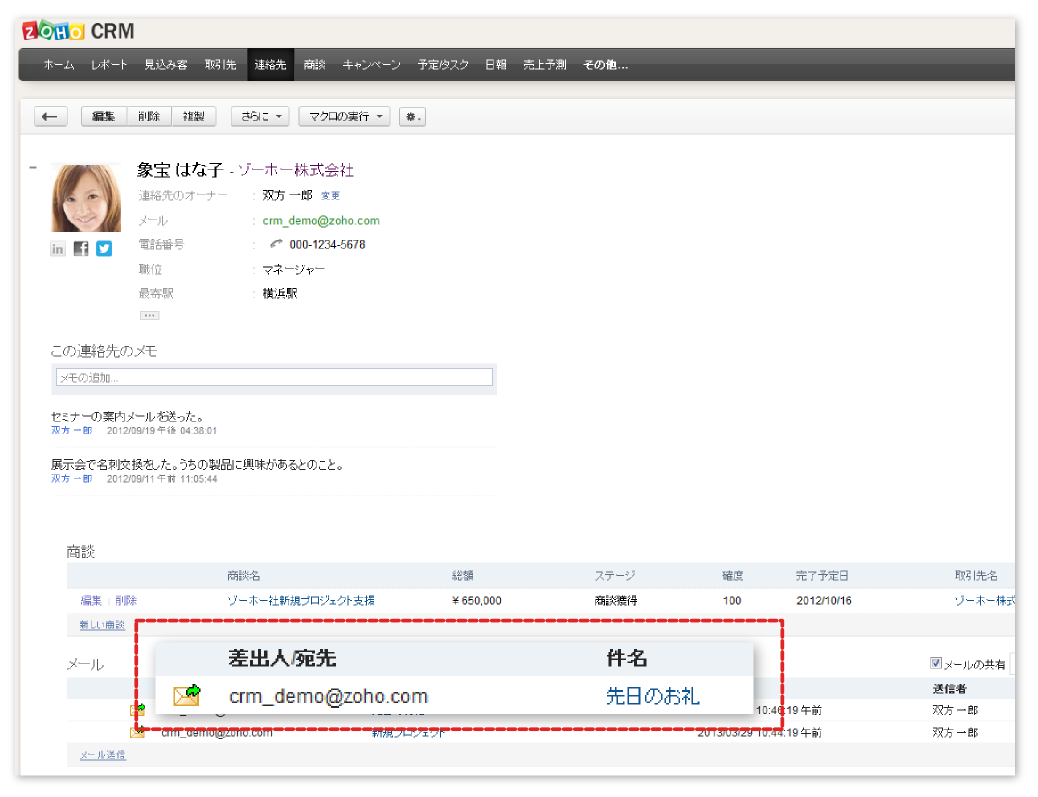The image size is (1038, 797).
Task: Switch to the レポート tab
Action: pyautogui.click(x=109, y=65)
